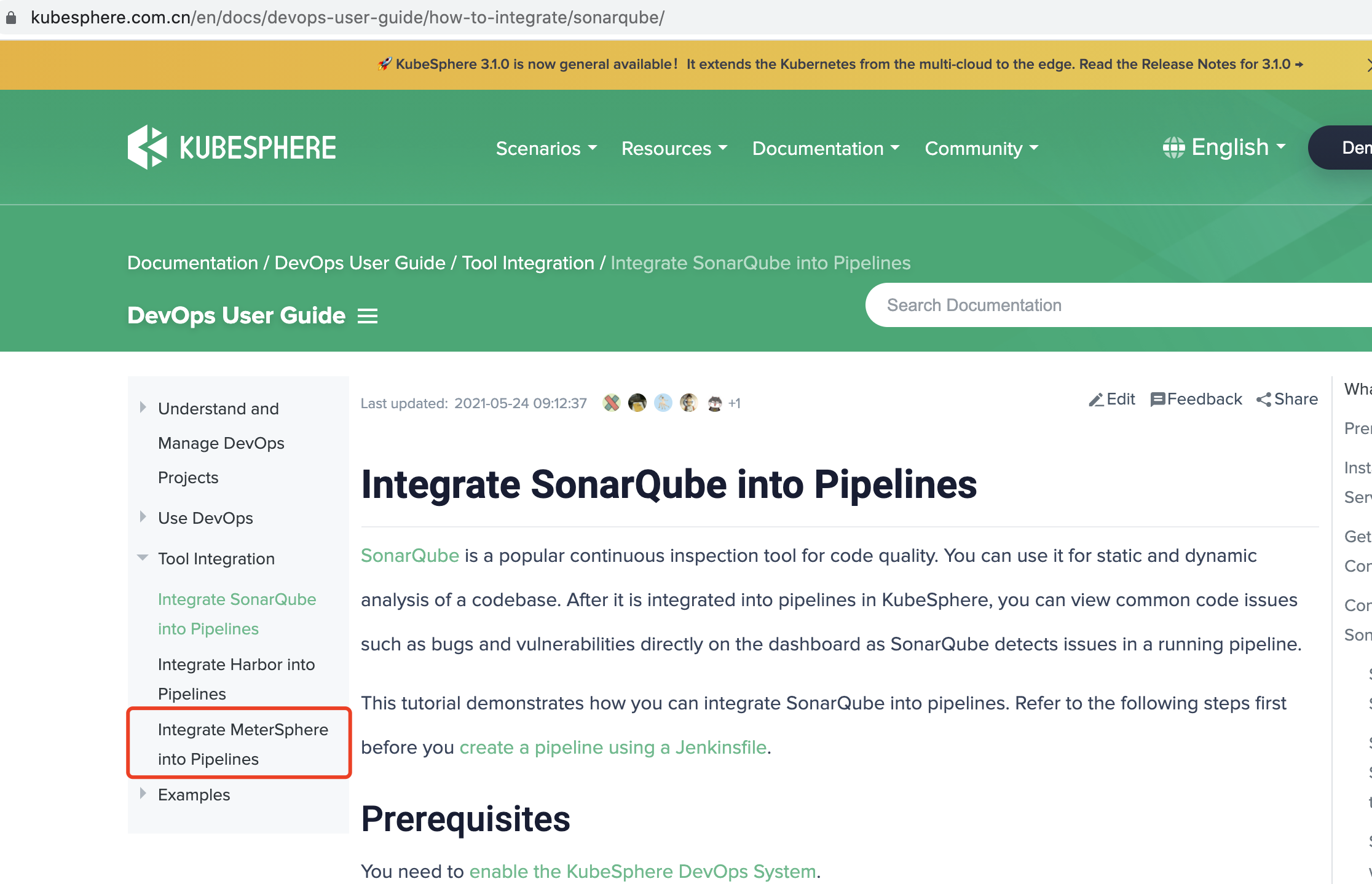Click the globe language icon
1372x884 pixels.
coord(1173,148)
